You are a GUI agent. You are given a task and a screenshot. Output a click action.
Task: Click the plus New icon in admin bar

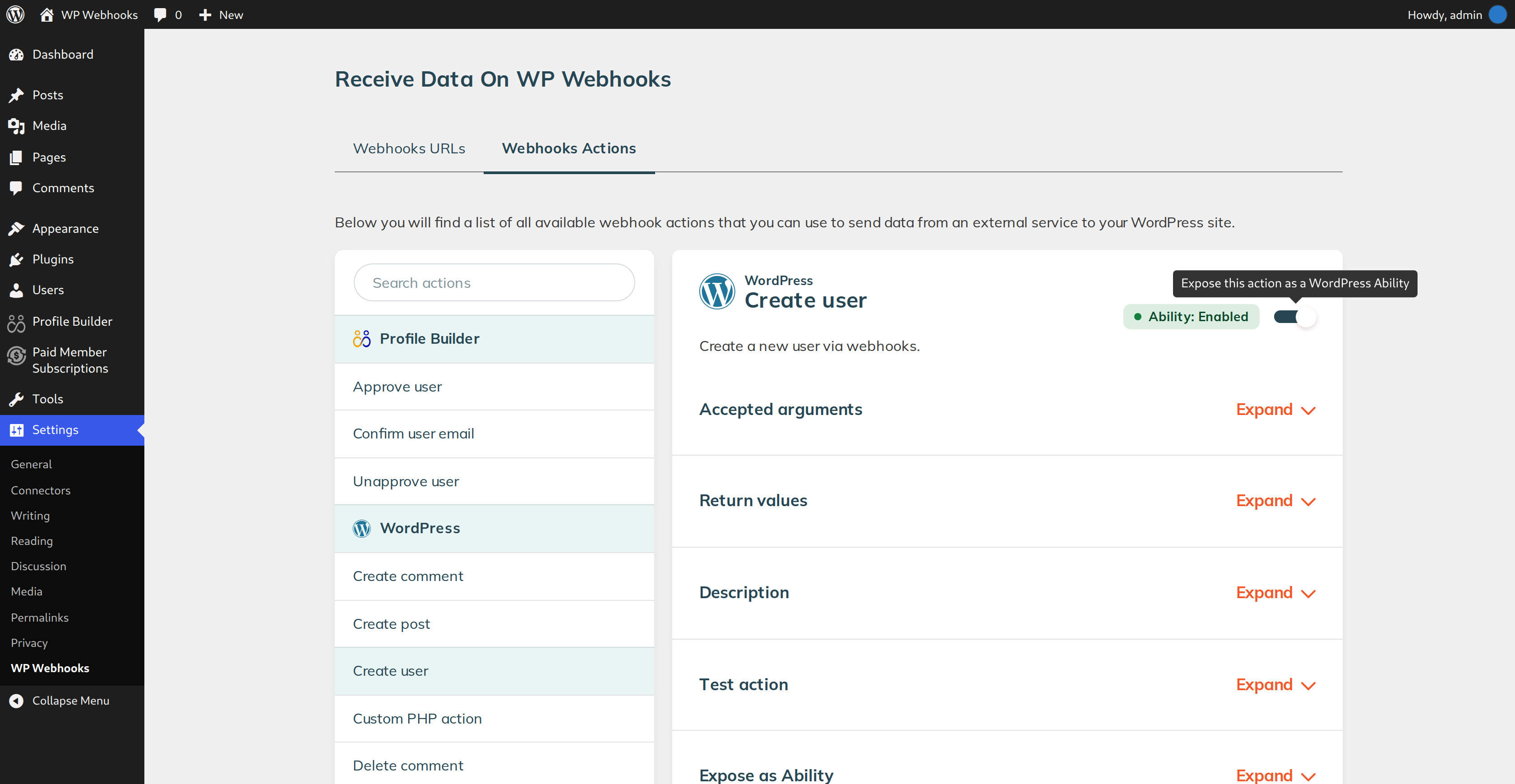tap(205, 15)
